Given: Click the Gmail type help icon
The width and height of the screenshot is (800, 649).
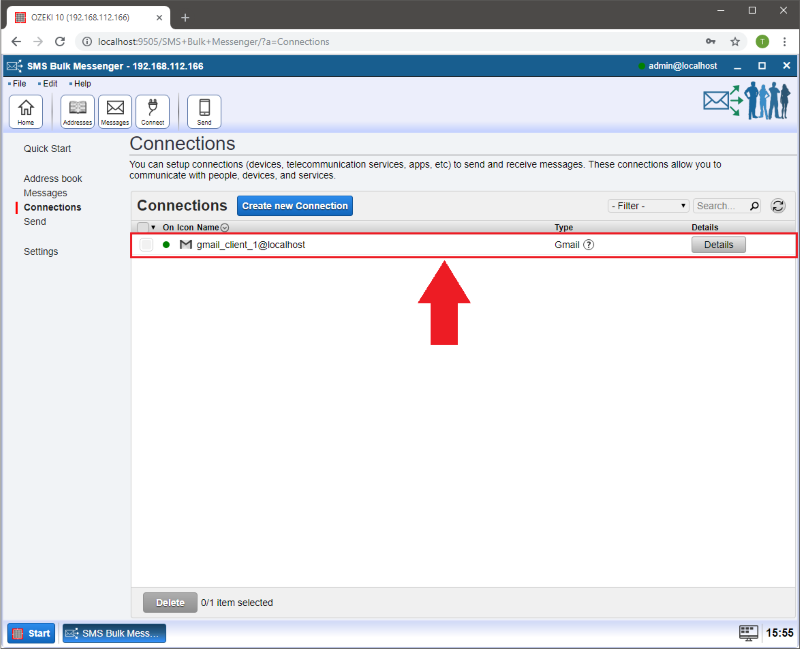Looking at the screenshot, I should click(589, 245).
